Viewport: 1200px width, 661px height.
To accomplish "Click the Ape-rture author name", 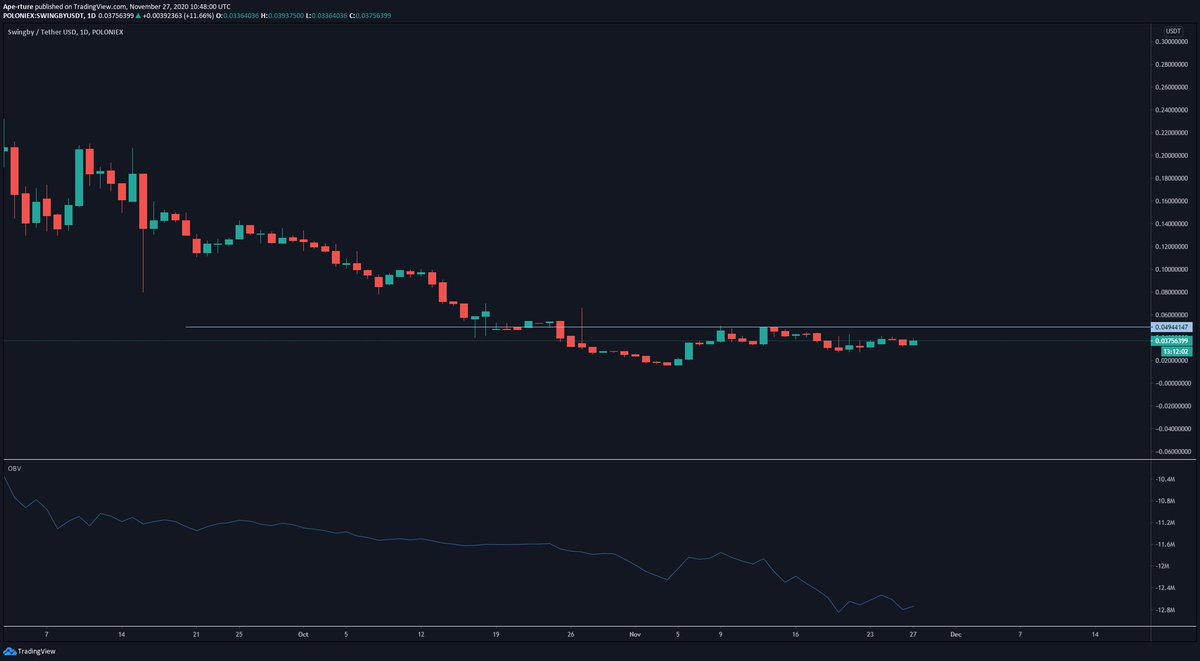I will click(20, 7).
